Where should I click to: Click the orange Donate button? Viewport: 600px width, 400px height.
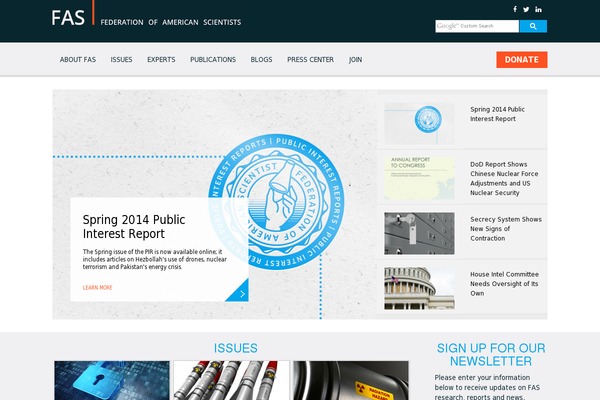coord(522,60)
